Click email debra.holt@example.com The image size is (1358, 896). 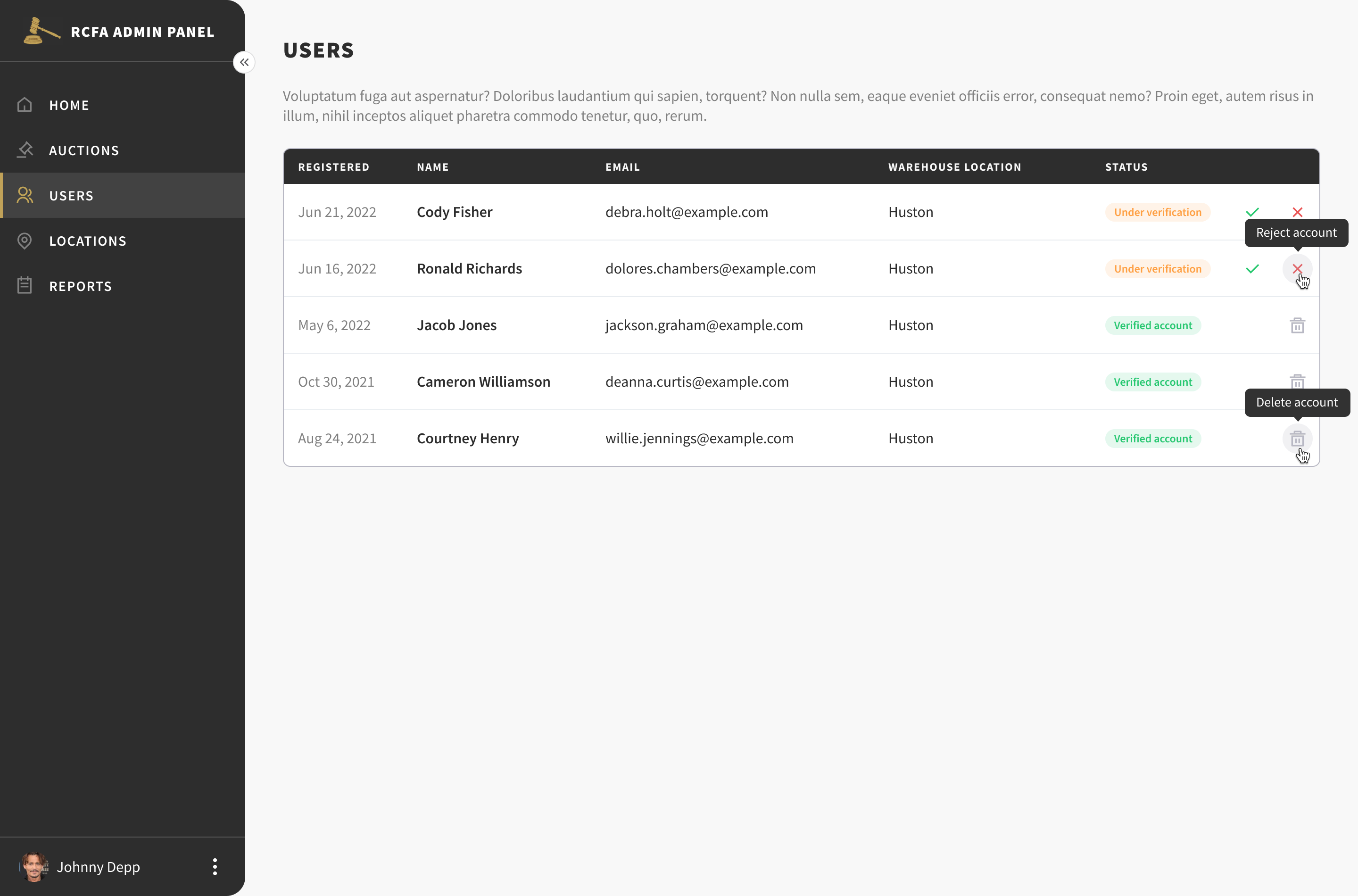click(687, 212)
